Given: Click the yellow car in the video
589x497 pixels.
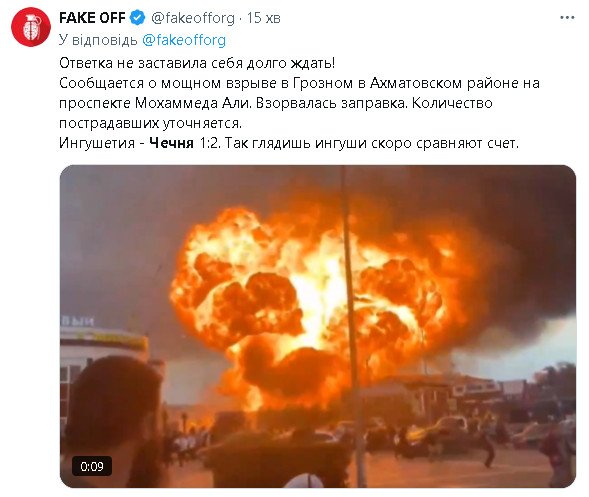Looking at the screenshot, I should [x=437, y=429].
